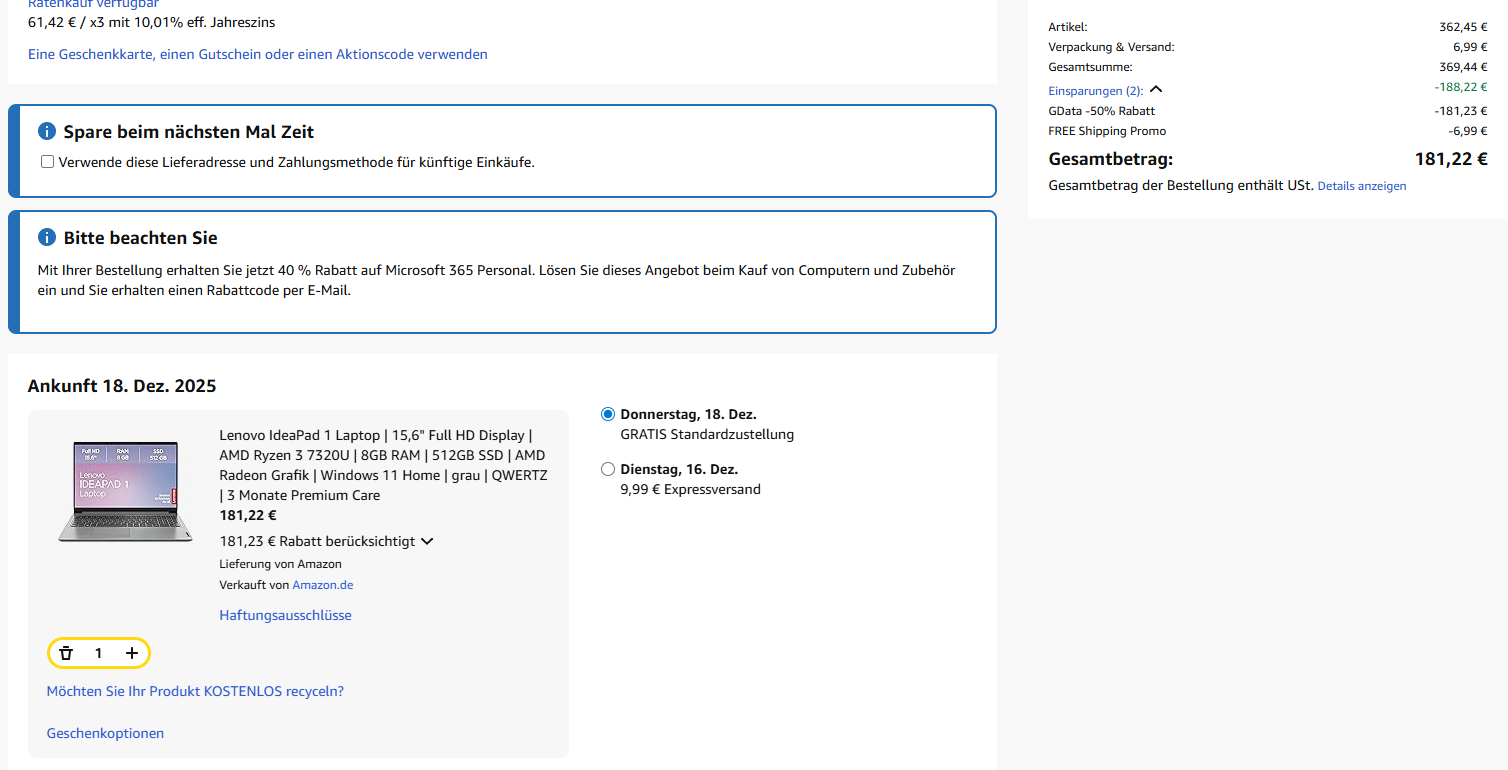Click the trash icon to remove the laptop
The image size is (1508, 770).
(x=66, y=653)
